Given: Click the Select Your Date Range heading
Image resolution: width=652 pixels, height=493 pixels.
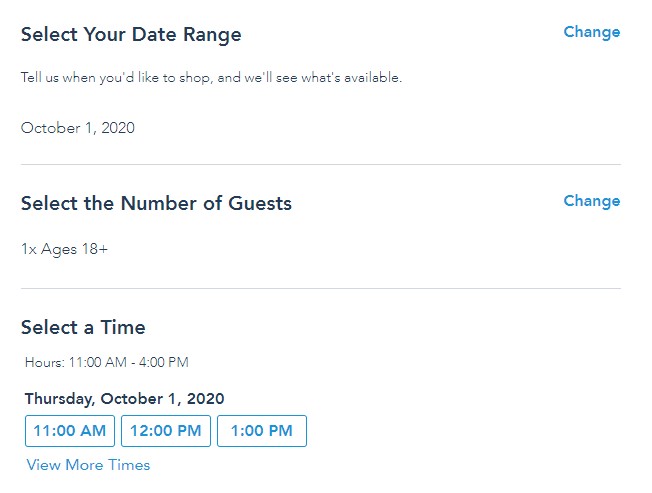Looking at the screenshot, I should coord(131,35).
